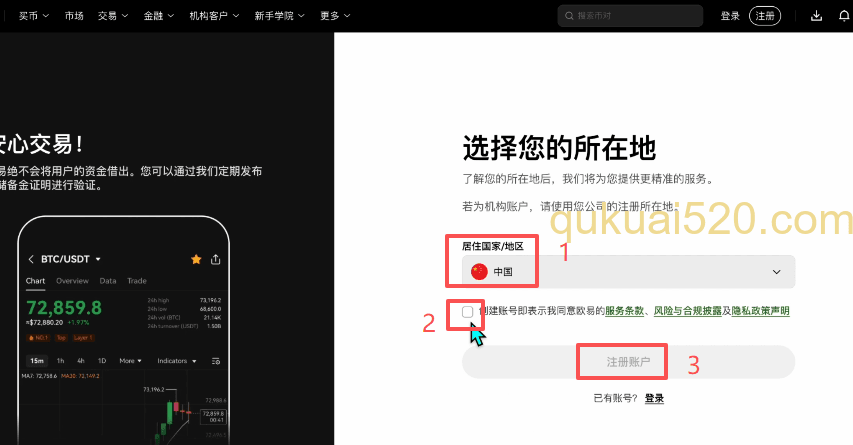The width and height of the screenshot is (853, 445).
Task: Open the 服务条款 link
Action: 624,311
